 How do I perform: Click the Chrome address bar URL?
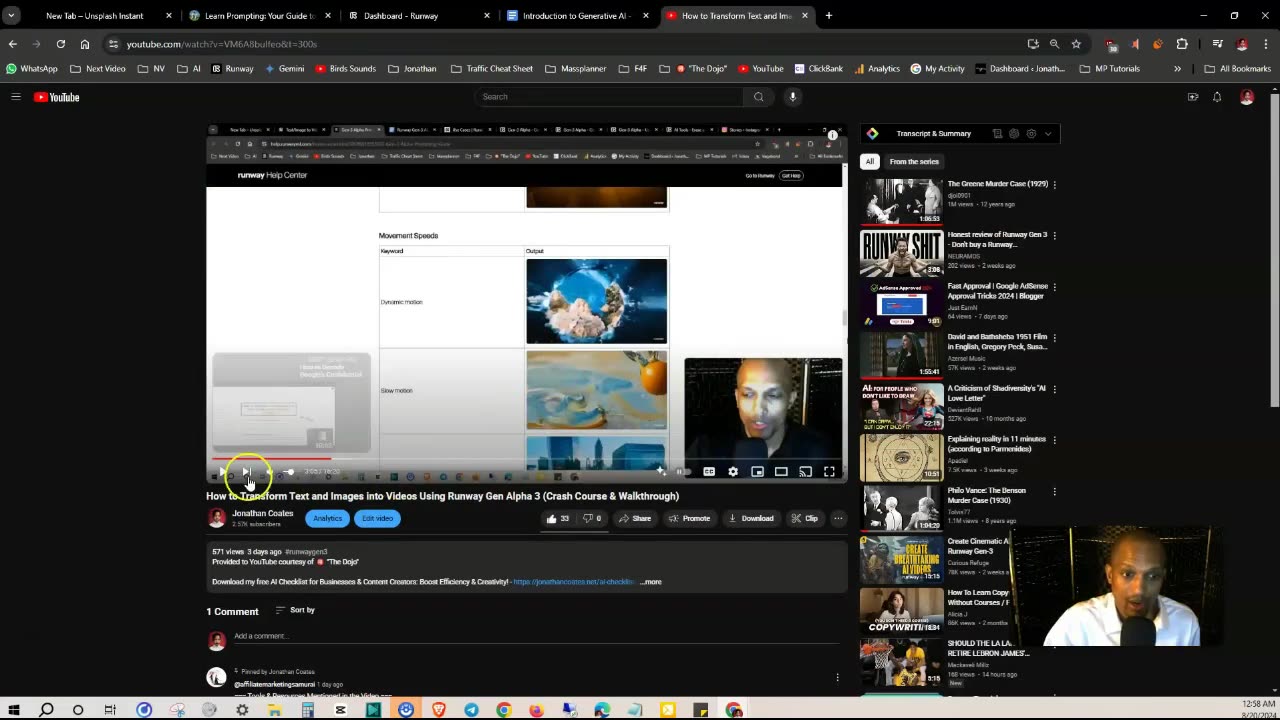coord(222,44)
